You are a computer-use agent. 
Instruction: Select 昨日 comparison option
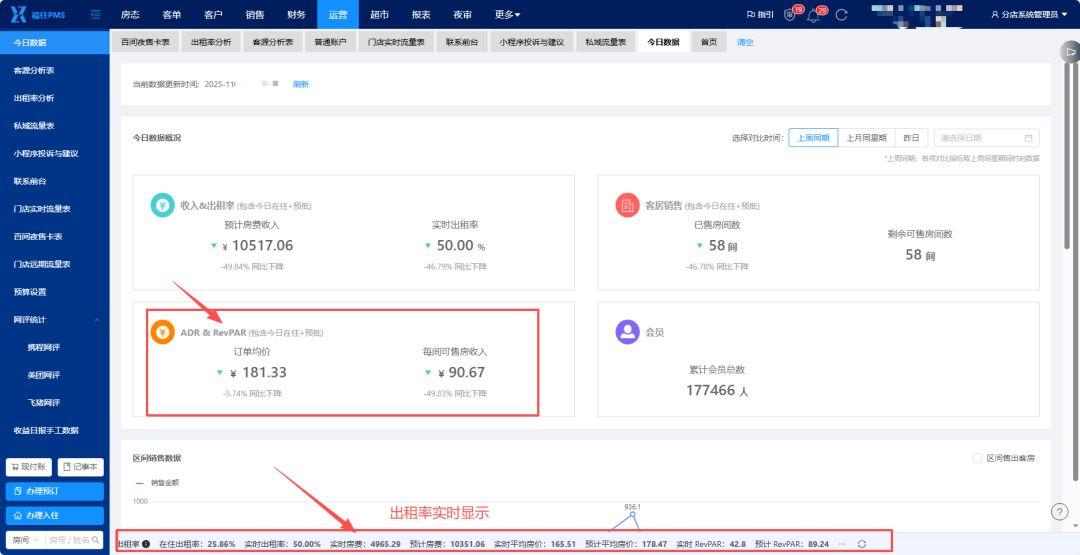[911, 138]
